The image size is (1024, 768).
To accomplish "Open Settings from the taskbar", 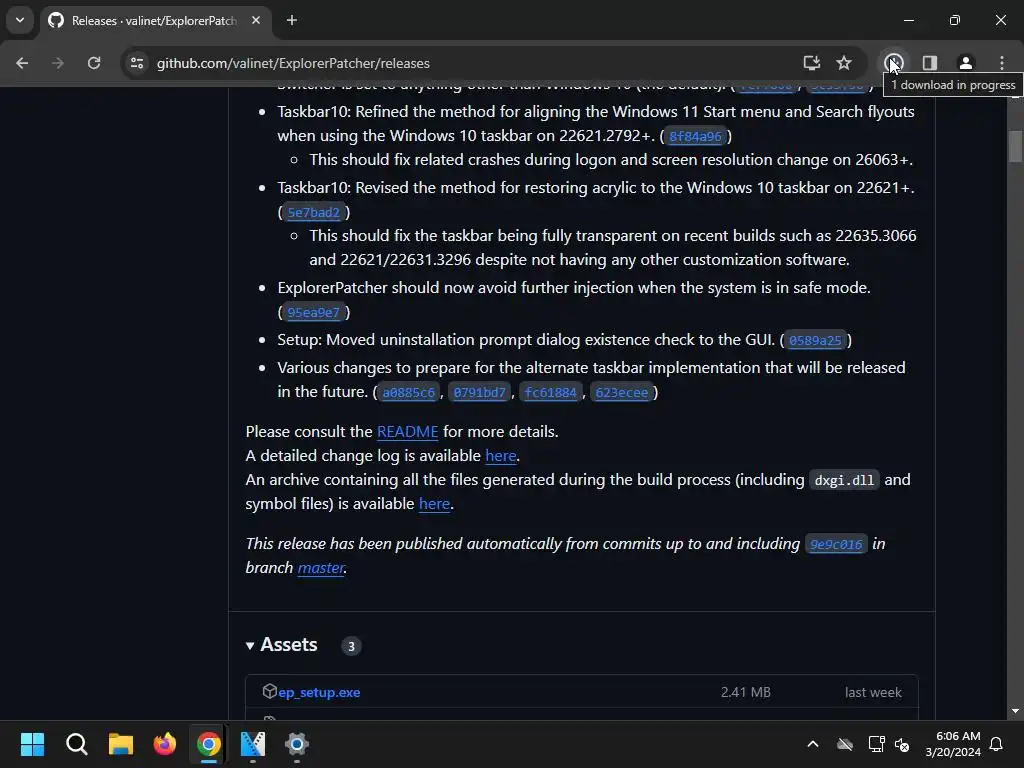I will (x=296, y=744).
